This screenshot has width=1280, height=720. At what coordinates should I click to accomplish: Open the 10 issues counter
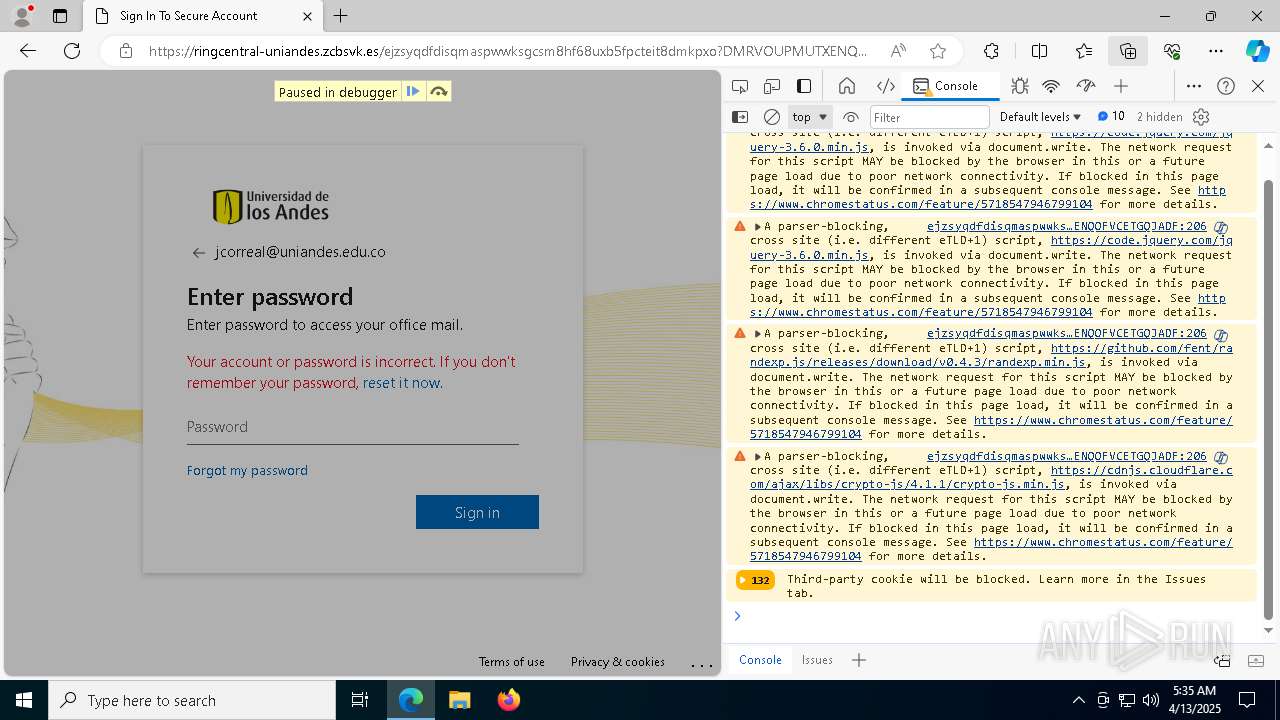tap(1111, 117)
